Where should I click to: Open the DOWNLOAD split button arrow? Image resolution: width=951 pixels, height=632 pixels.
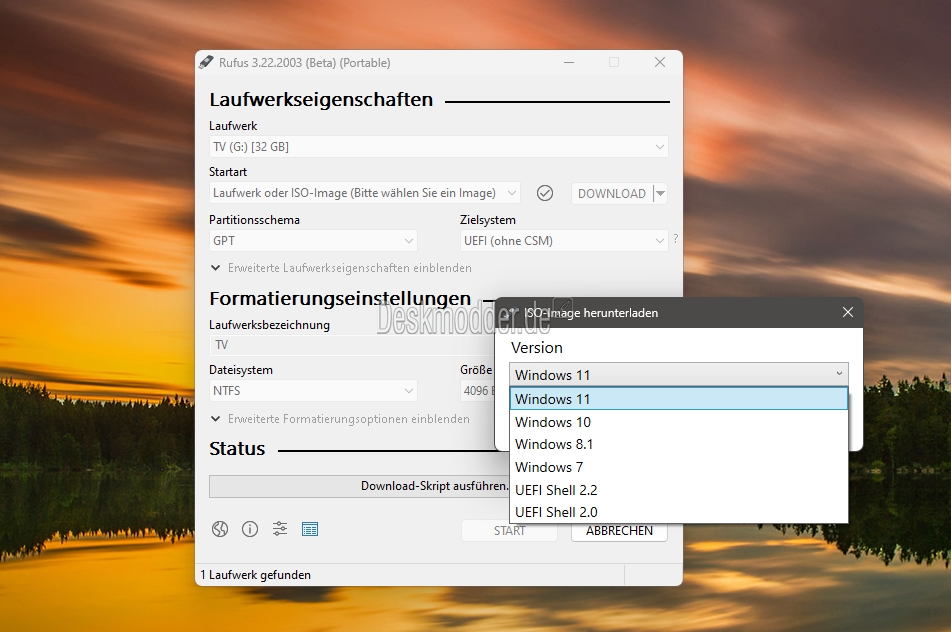click(660, 193)
